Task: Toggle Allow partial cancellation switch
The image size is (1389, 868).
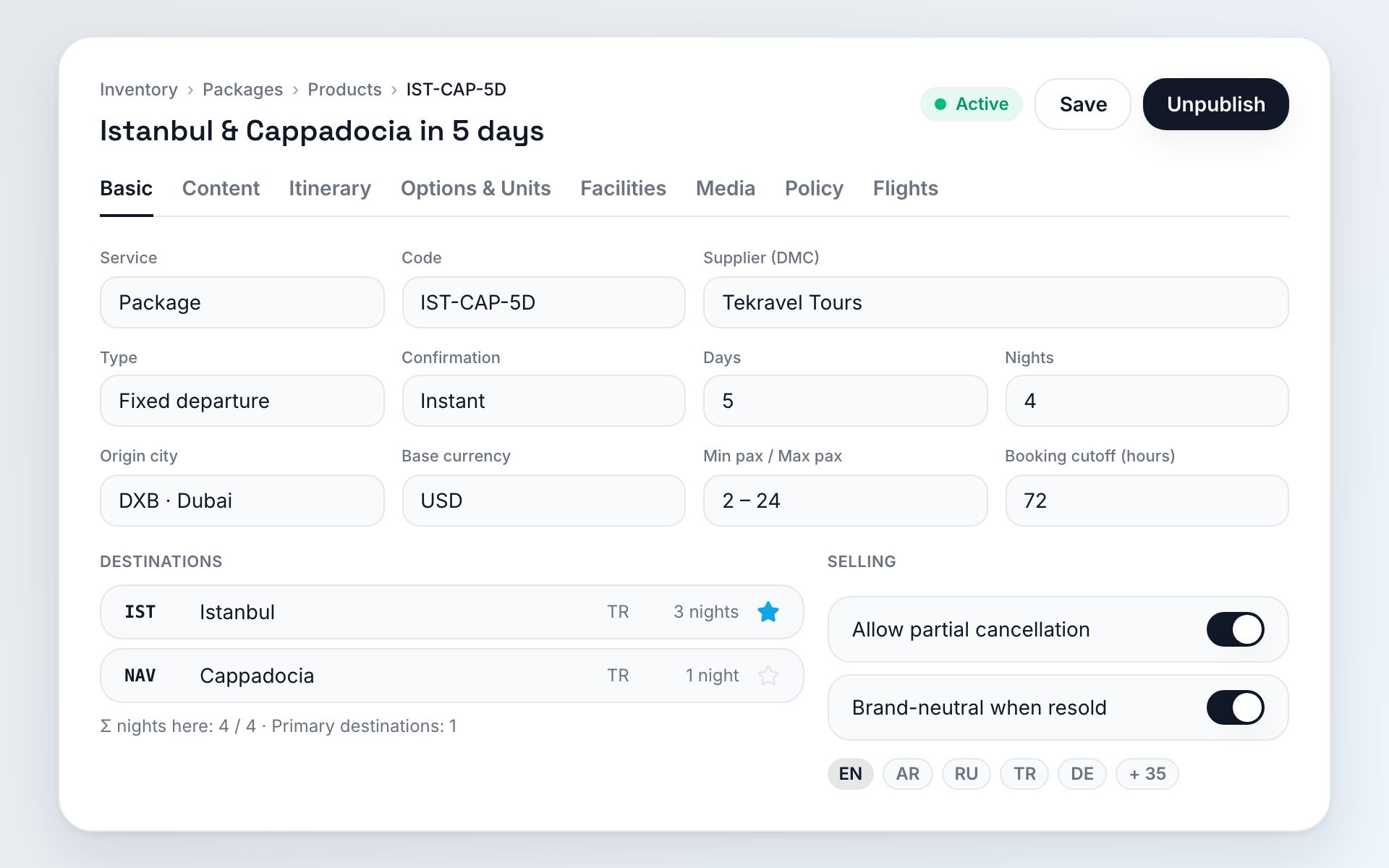Action: pyautogui.click(x=1235, y=629)
